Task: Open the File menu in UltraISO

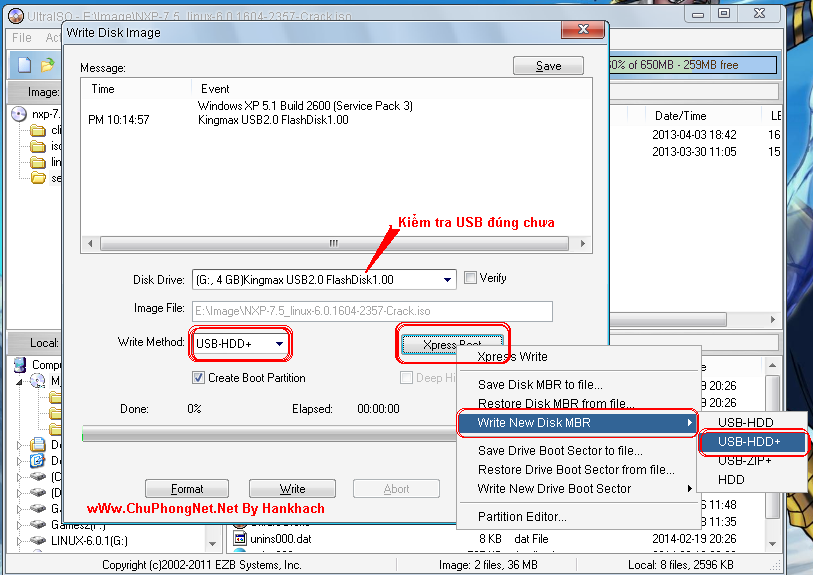Action: pyautogui.click(x=22, y=37)
